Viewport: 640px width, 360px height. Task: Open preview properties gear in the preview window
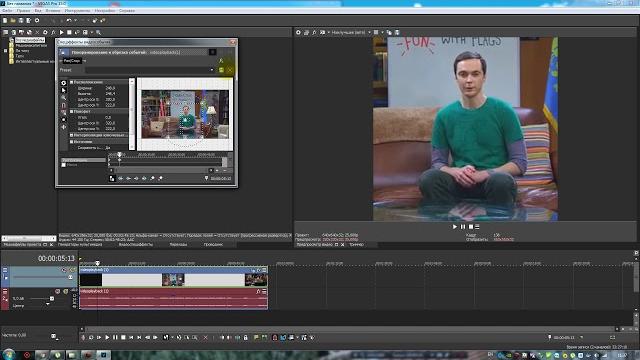click(x=298, y=32)
